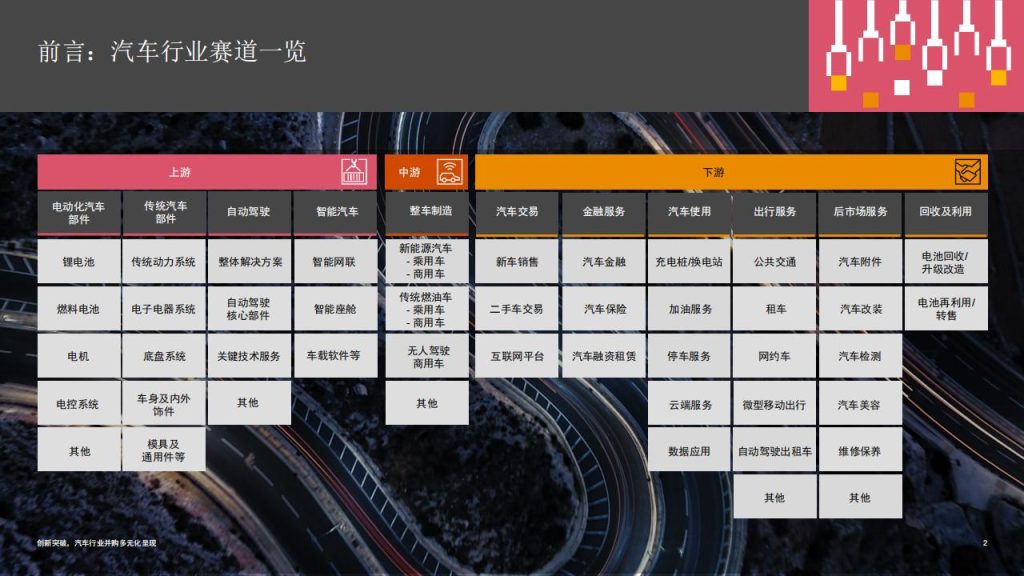Select the 中游 header label

[x=409, y=172]
